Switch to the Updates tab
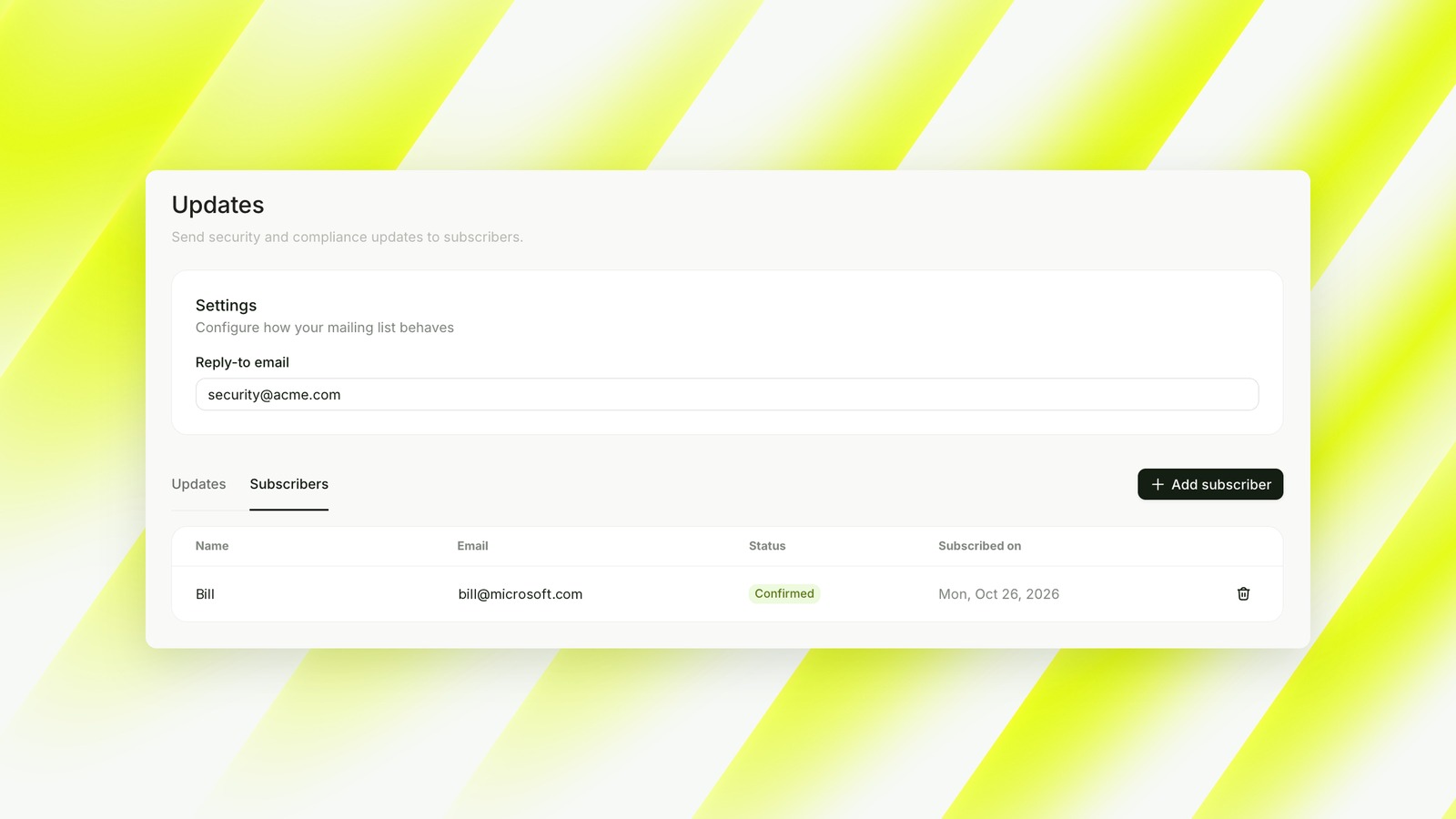Image resolution: width=1456 pixels, height=819 pixels. pyautogui.click(x=198, y=484)
